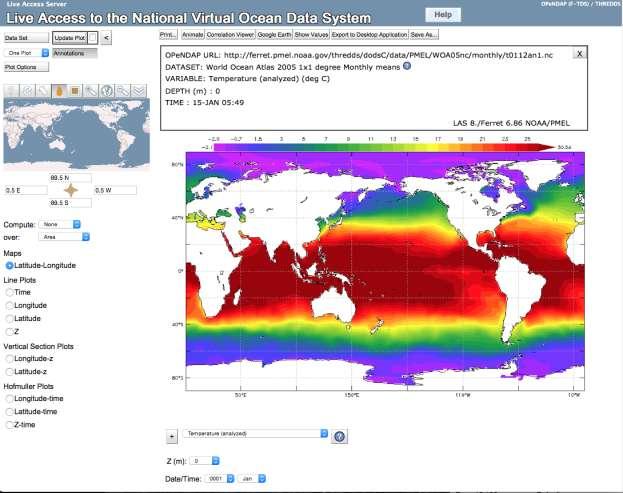Click the Google Earth toolbar button
Screen dimensions: 623x493
pyautogui.click(x=274, y=35)
